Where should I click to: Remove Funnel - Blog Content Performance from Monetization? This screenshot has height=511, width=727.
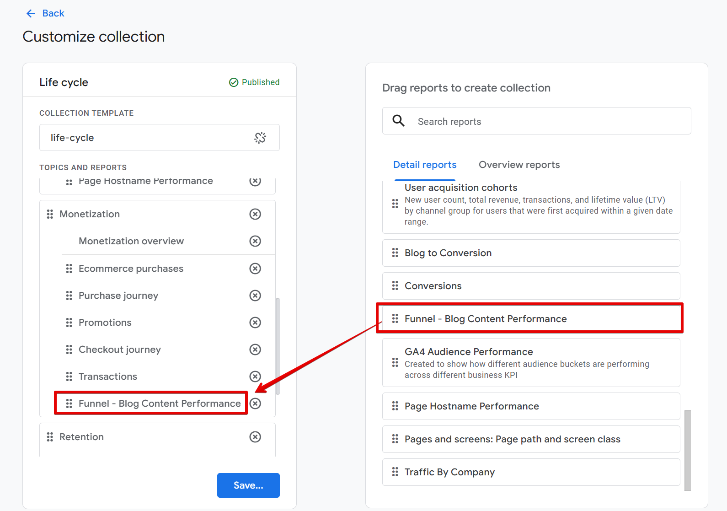255,403
